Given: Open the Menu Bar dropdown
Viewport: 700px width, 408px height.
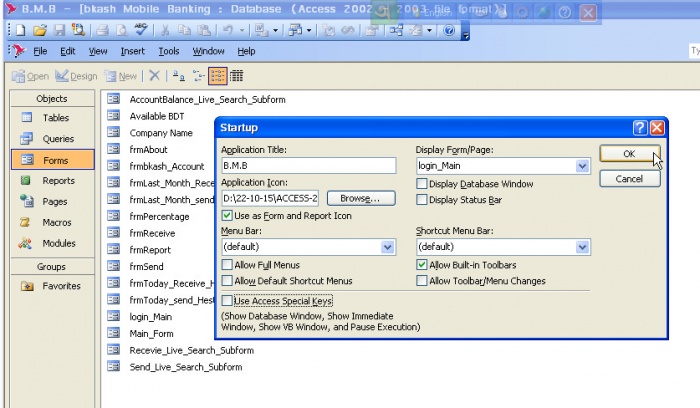Looking at the screenshot, I should (x=388, y=247).
